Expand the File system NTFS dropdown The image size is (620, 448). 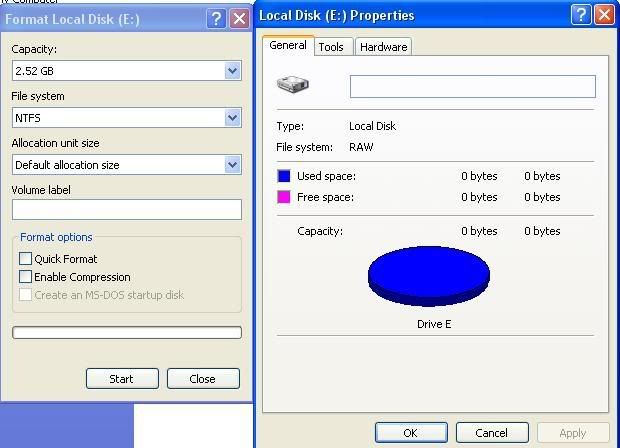(232, 117)
